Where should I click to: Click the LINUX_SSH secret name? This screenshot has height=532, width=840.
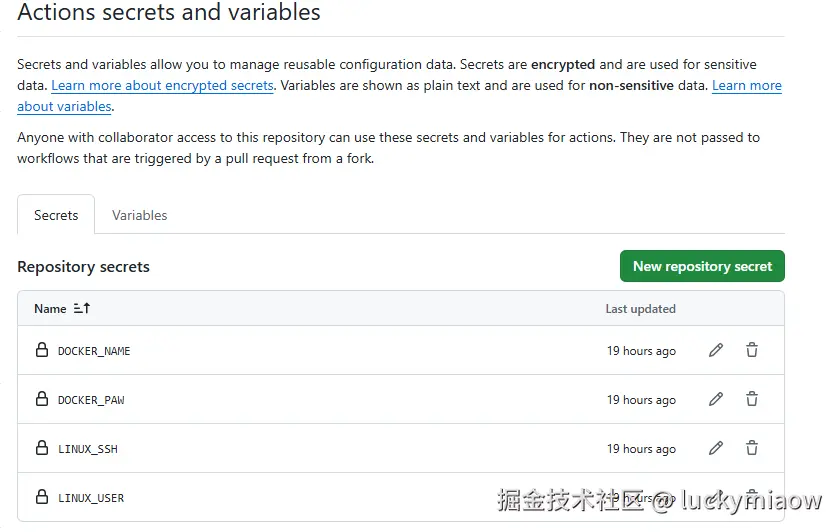tap(88, 449)
